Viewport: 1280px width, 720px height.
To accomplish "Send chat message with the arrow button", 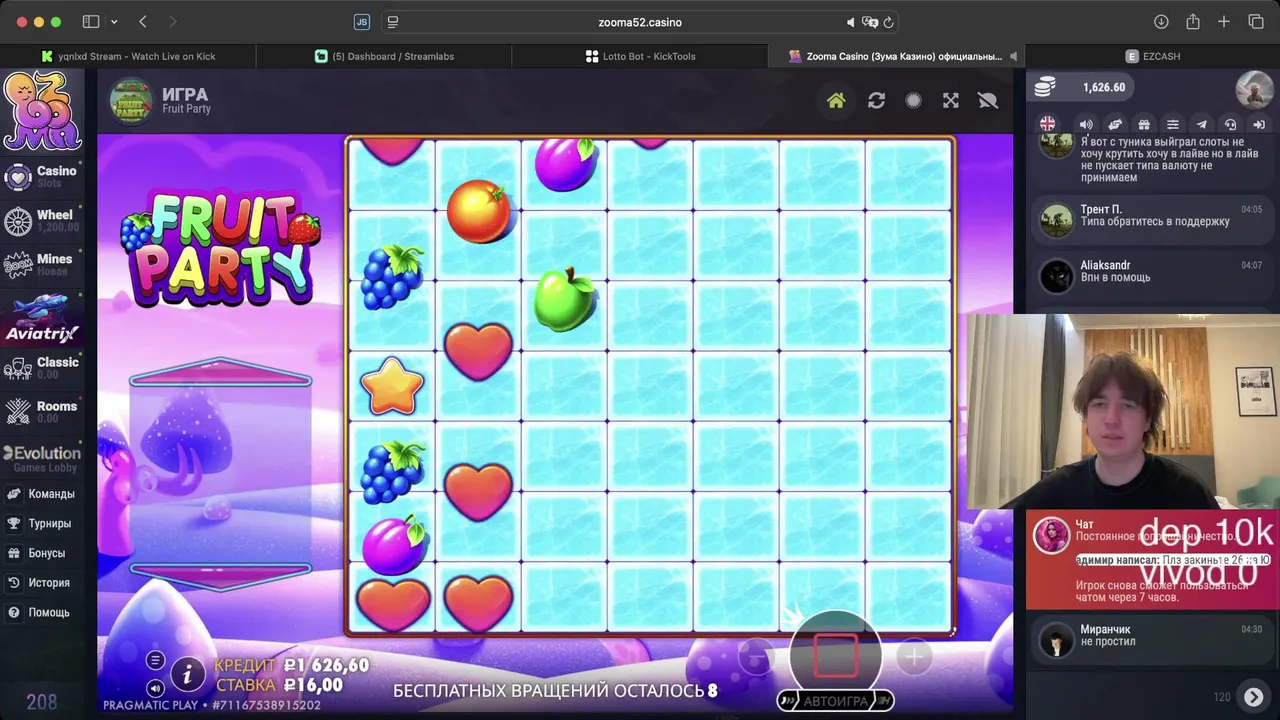I will pyautogui.click(x=1253, y=697).
